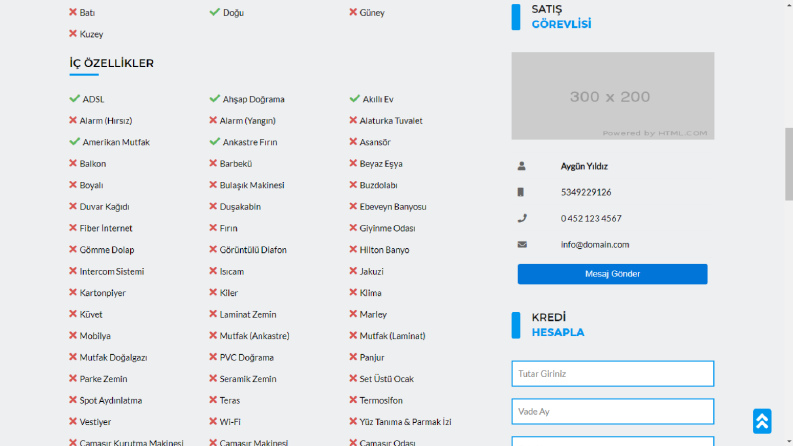Click the mobile phone icon next to 5349229126
The width and height of the screenshot is (793, 446).
coord(520,192)
